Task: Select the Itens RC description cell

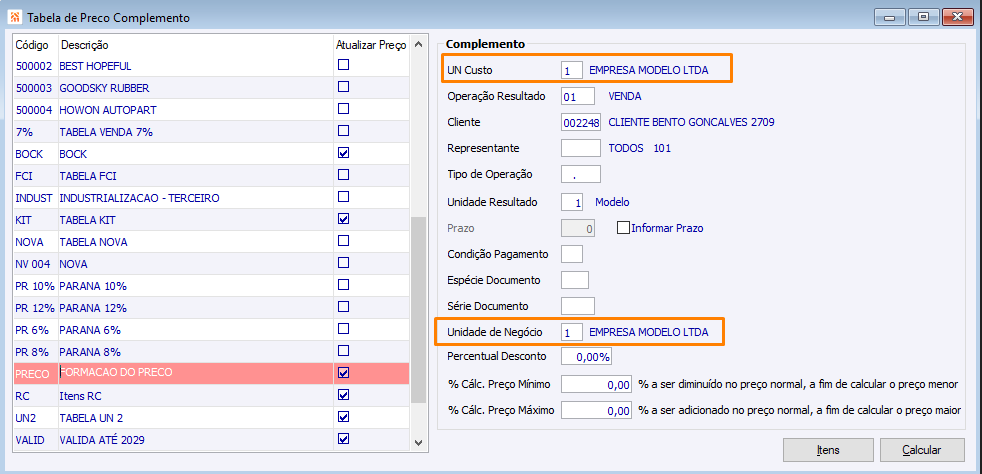Action: [196, 396]
